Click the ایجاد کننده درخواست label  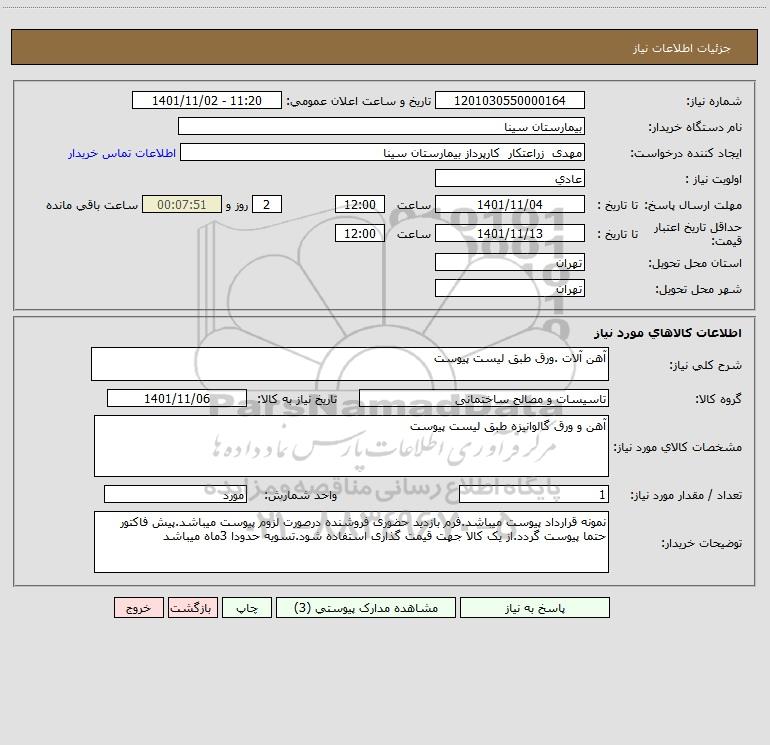pos(686,153)
